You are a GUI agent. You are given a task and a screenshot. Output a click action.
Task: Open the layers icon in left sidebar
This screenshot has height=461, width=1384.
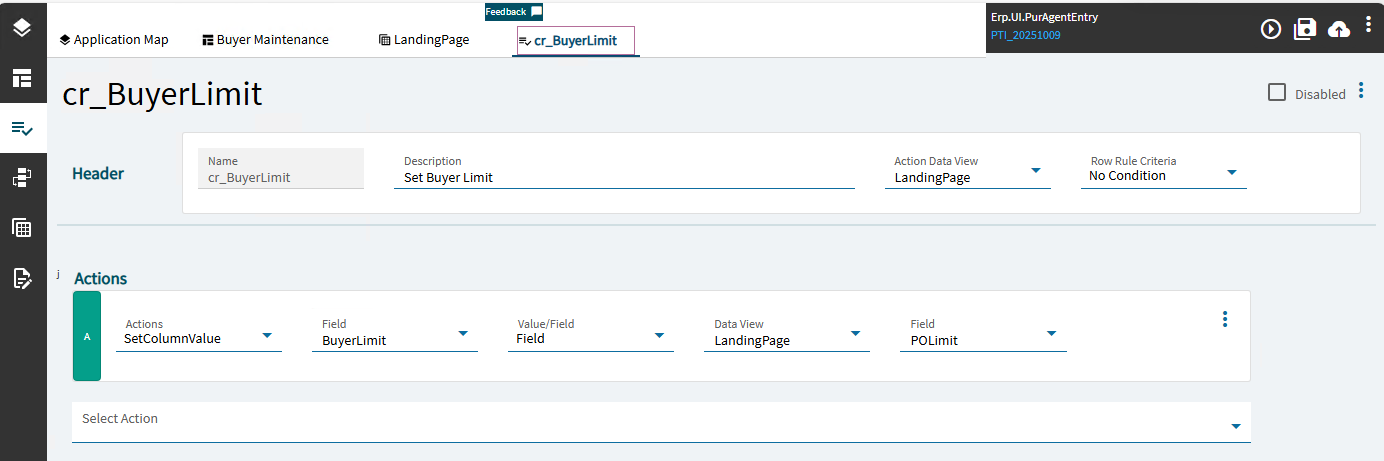pyautogui.click(x=22, y=27)
